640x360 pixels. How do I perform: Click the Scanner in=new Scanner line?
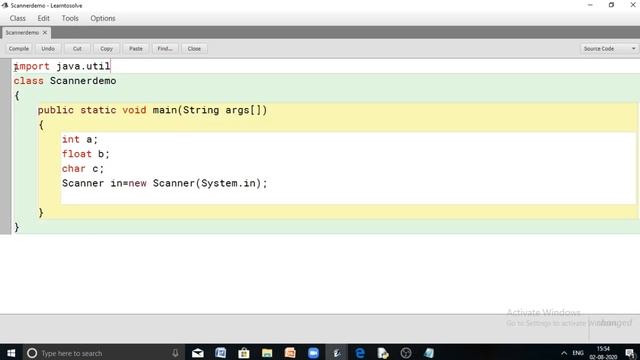click(164, 183)
